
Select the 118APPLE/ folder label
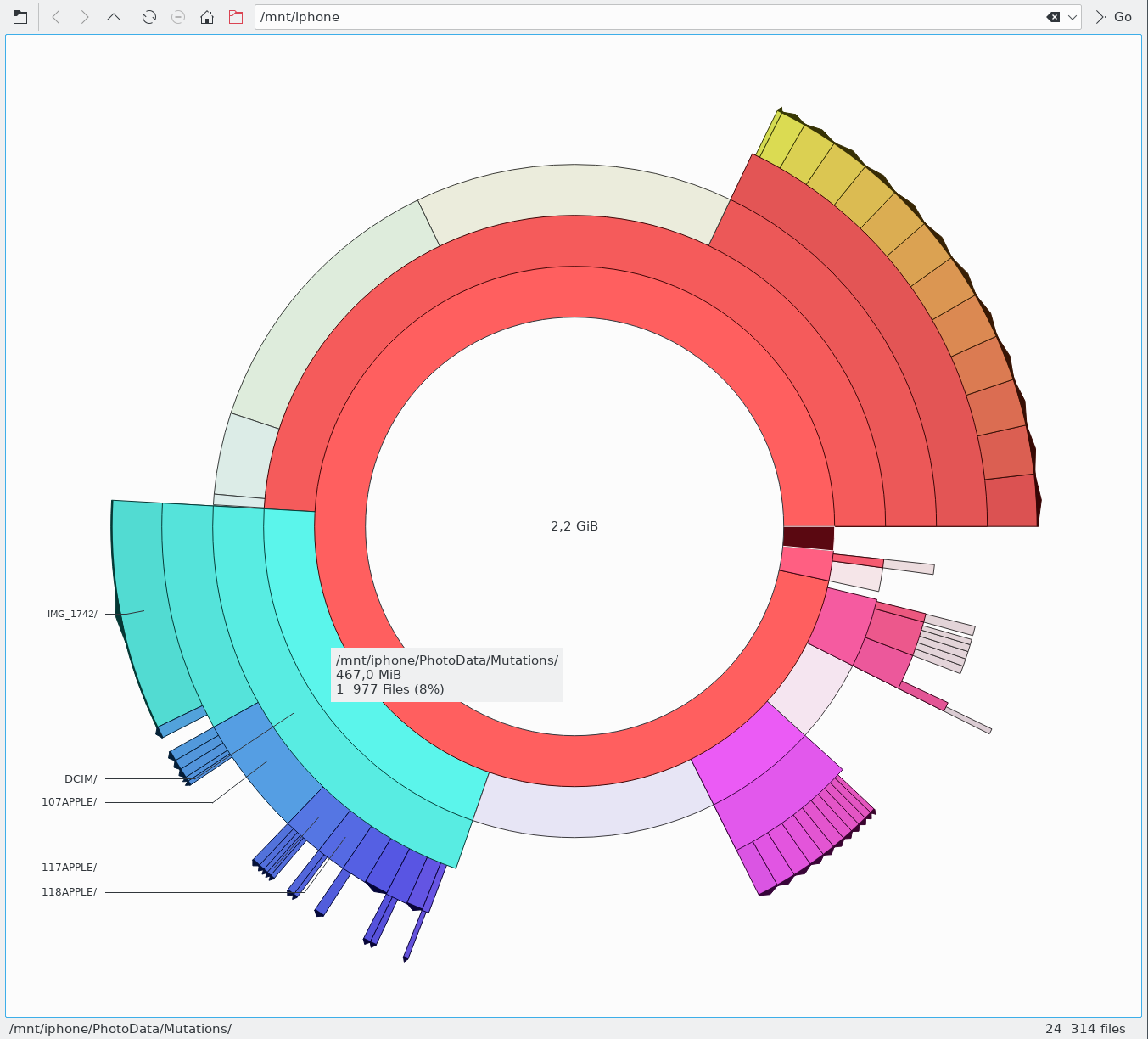click(70, 892)
